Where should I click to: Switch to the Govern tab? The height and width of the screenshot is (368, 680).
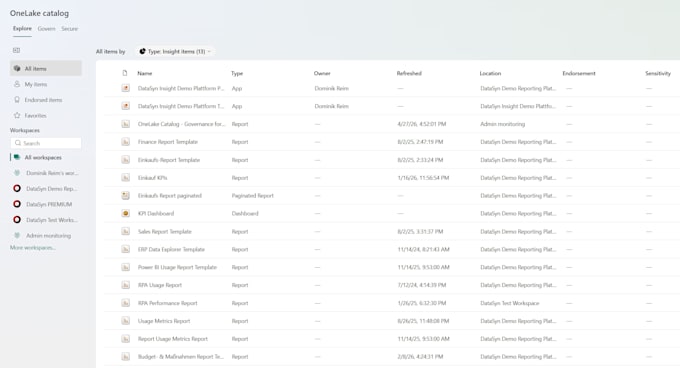point(46,29)
